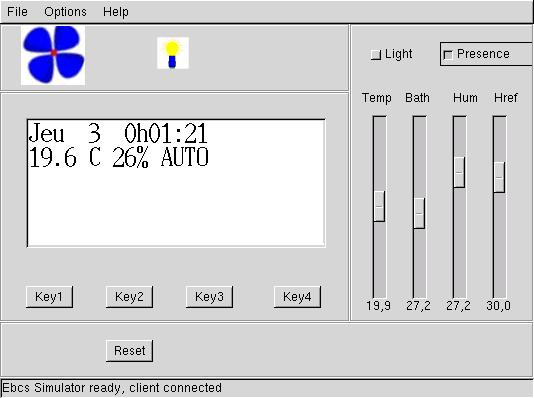
Task: Click the Key1 button
Action: pyautogui.click(x=49, y=297)
